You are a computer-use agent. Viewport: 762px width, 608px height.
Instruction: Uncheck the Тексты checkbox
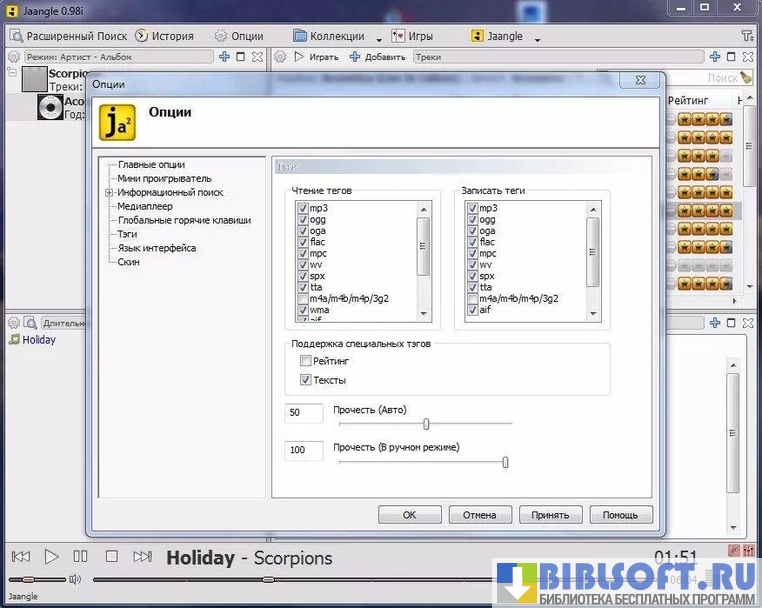pos(306,381)
